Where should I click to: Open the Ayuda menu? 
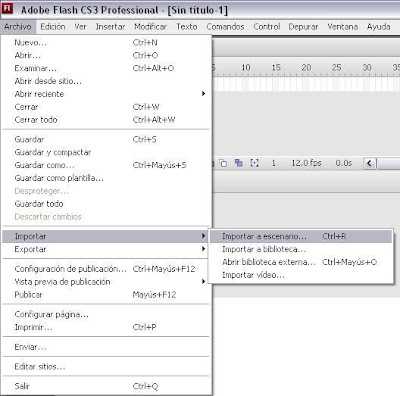[x=379, y=26]
